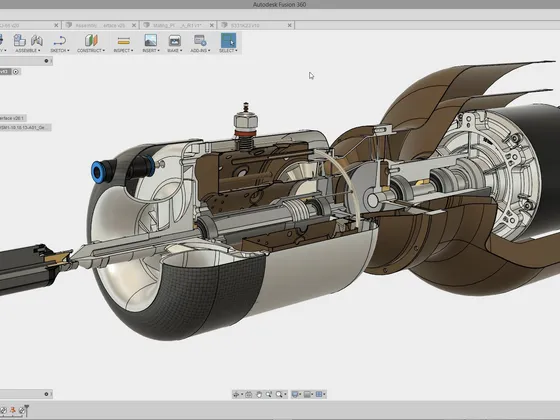
Task: Click the Orbit icon in navigation bar
Action: (x=236, y=394)
